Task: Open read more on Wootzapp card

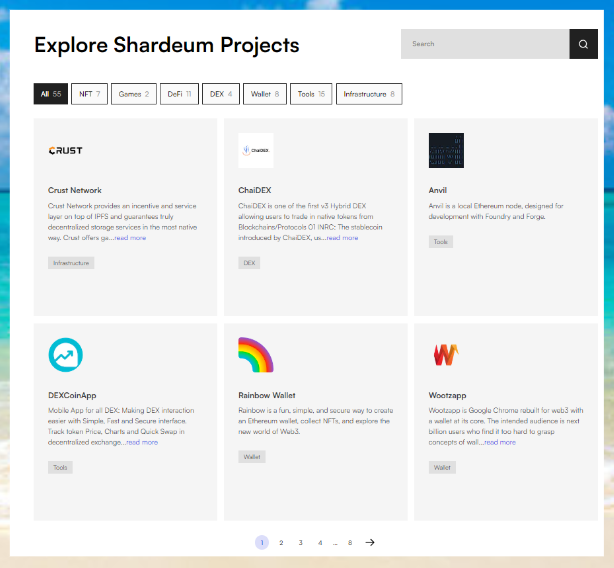Action: click(x=500, y=442)
